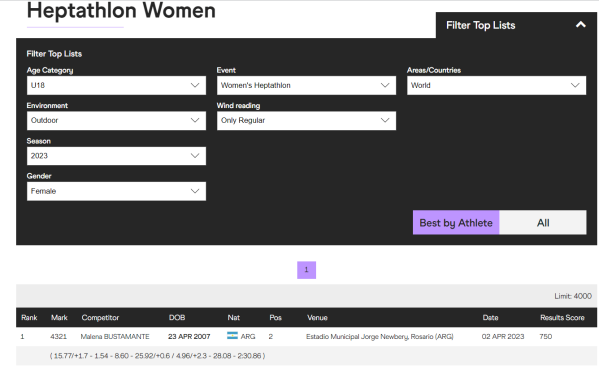Image resolution: width=599 pixels, height=369 pixels.
Task: Select the Best by Athlete toggle
Action: [x=456, y=223]
